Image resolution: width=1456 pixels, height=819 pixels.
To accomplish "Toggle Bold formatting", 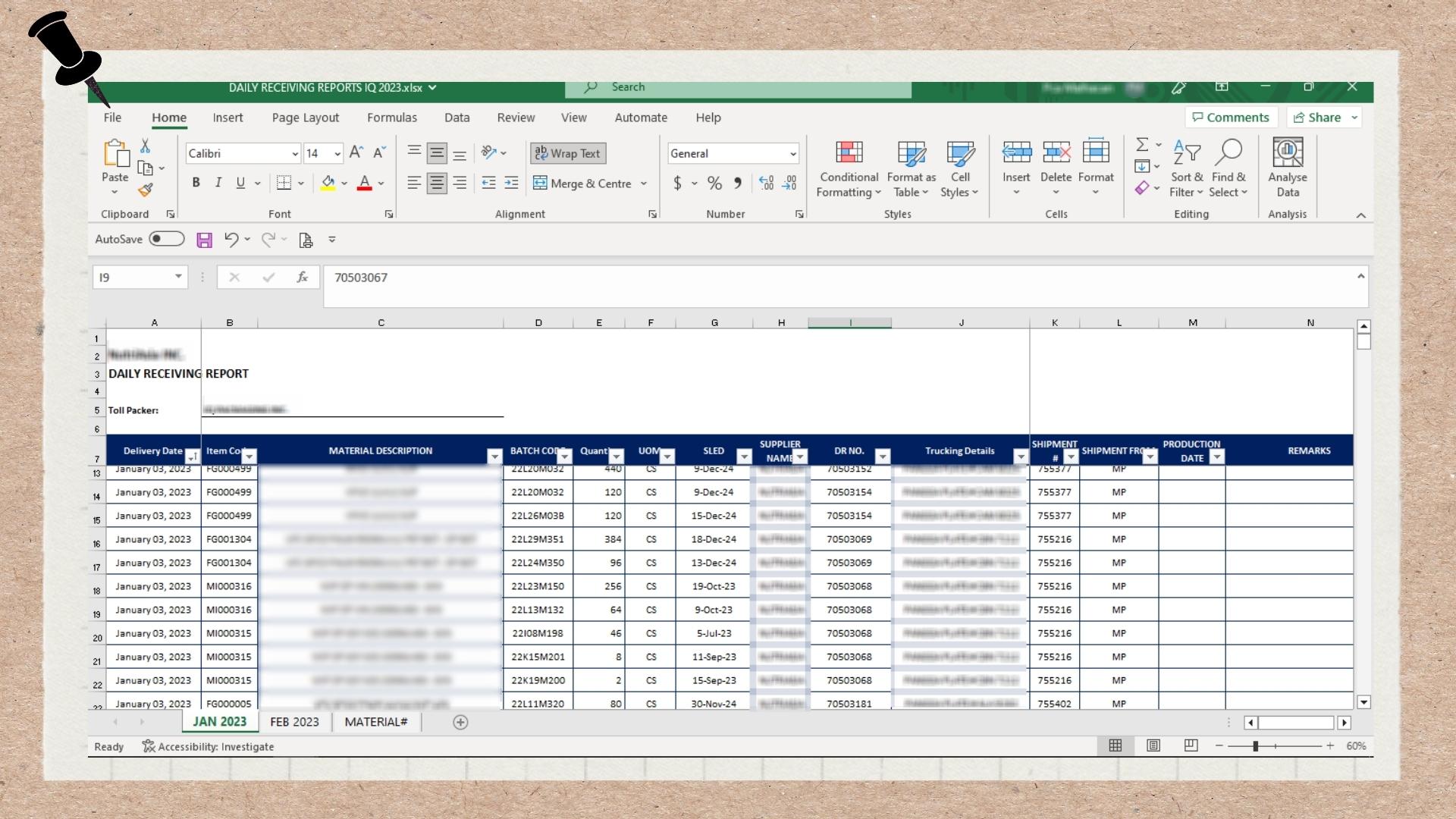I will tap(196, 183).
